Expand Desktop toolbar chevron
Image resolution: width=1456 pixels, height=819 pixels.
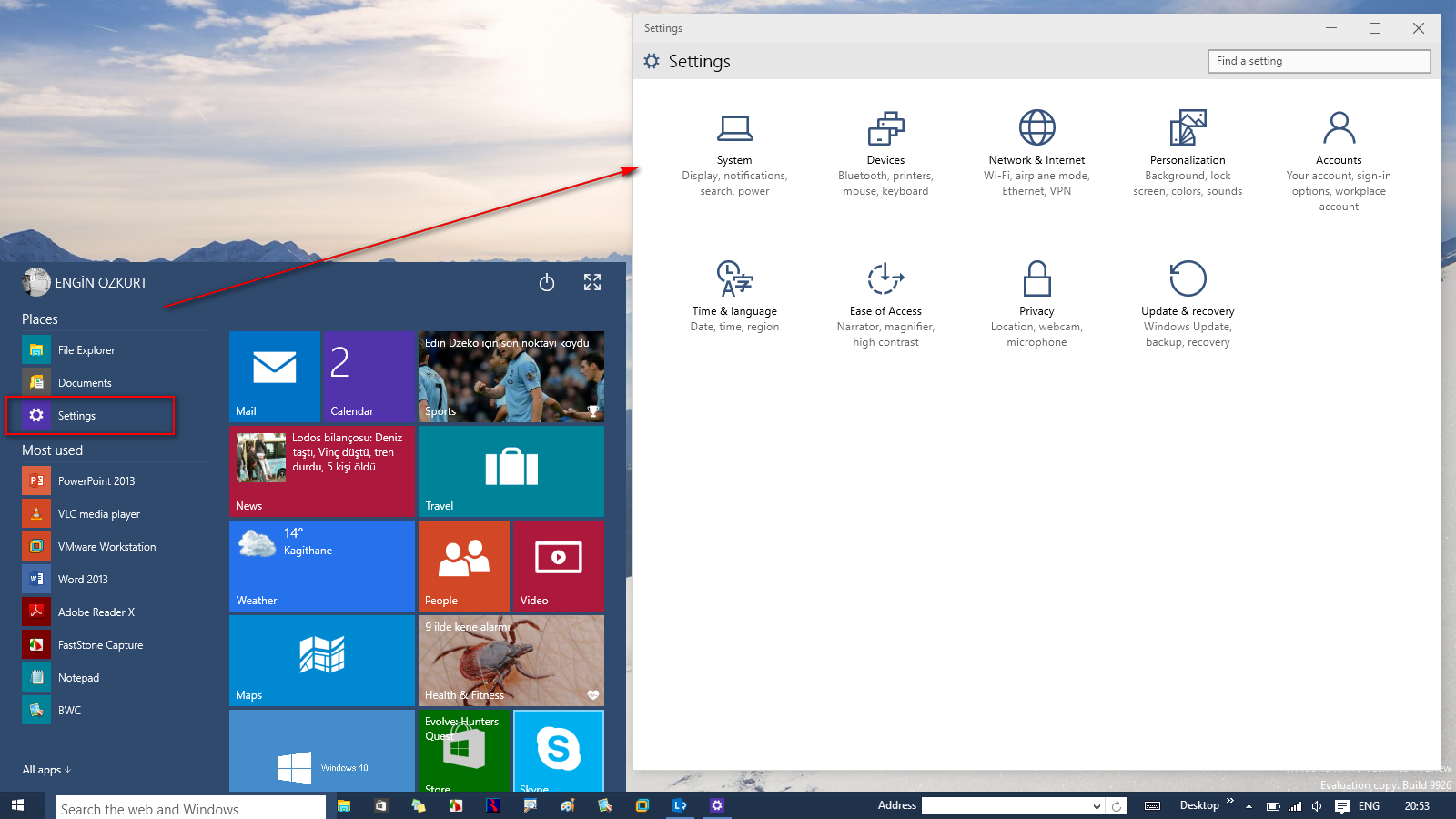[x=1230, y=801]
